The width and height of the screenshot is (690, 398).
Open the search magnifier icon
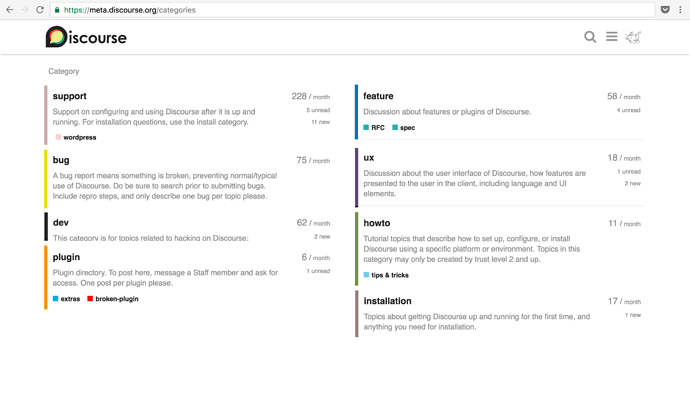(x=590, y=37)
